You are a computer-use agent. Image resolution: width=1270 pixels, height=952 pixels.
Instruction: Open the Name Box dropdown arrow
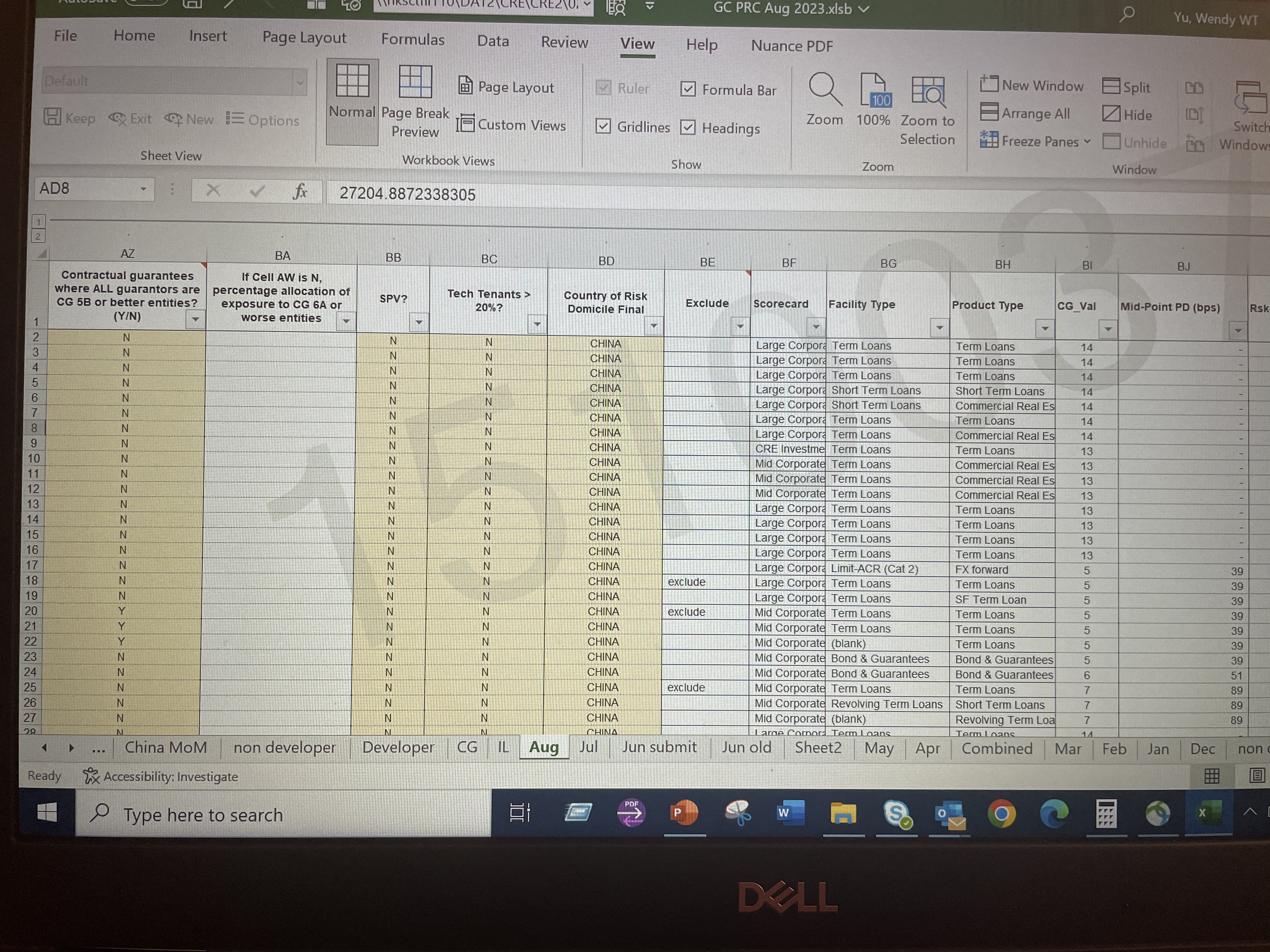(x=144, y=189)
